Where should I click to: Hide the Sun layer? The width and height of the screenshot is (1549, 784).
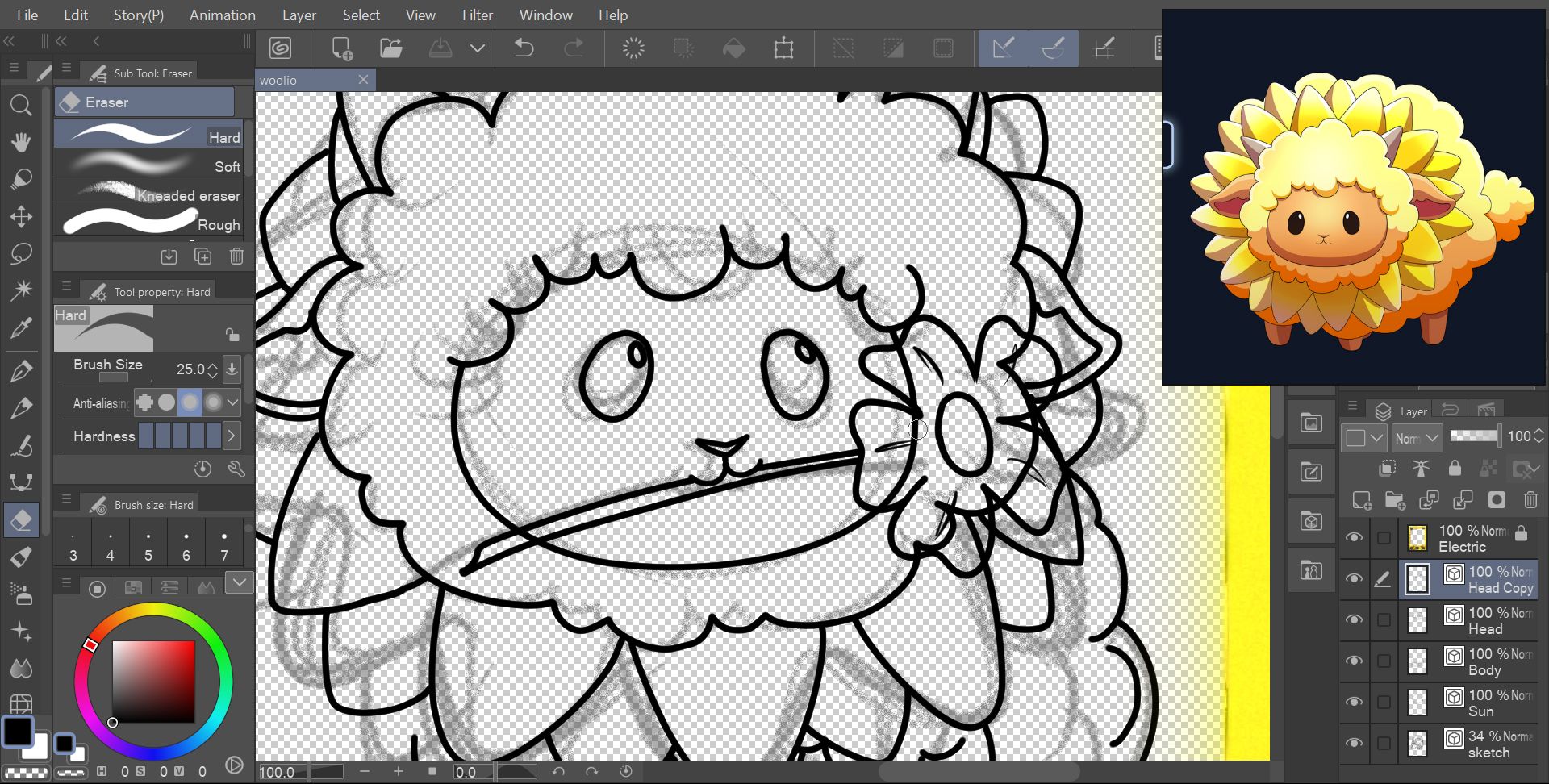[1354, 702]
